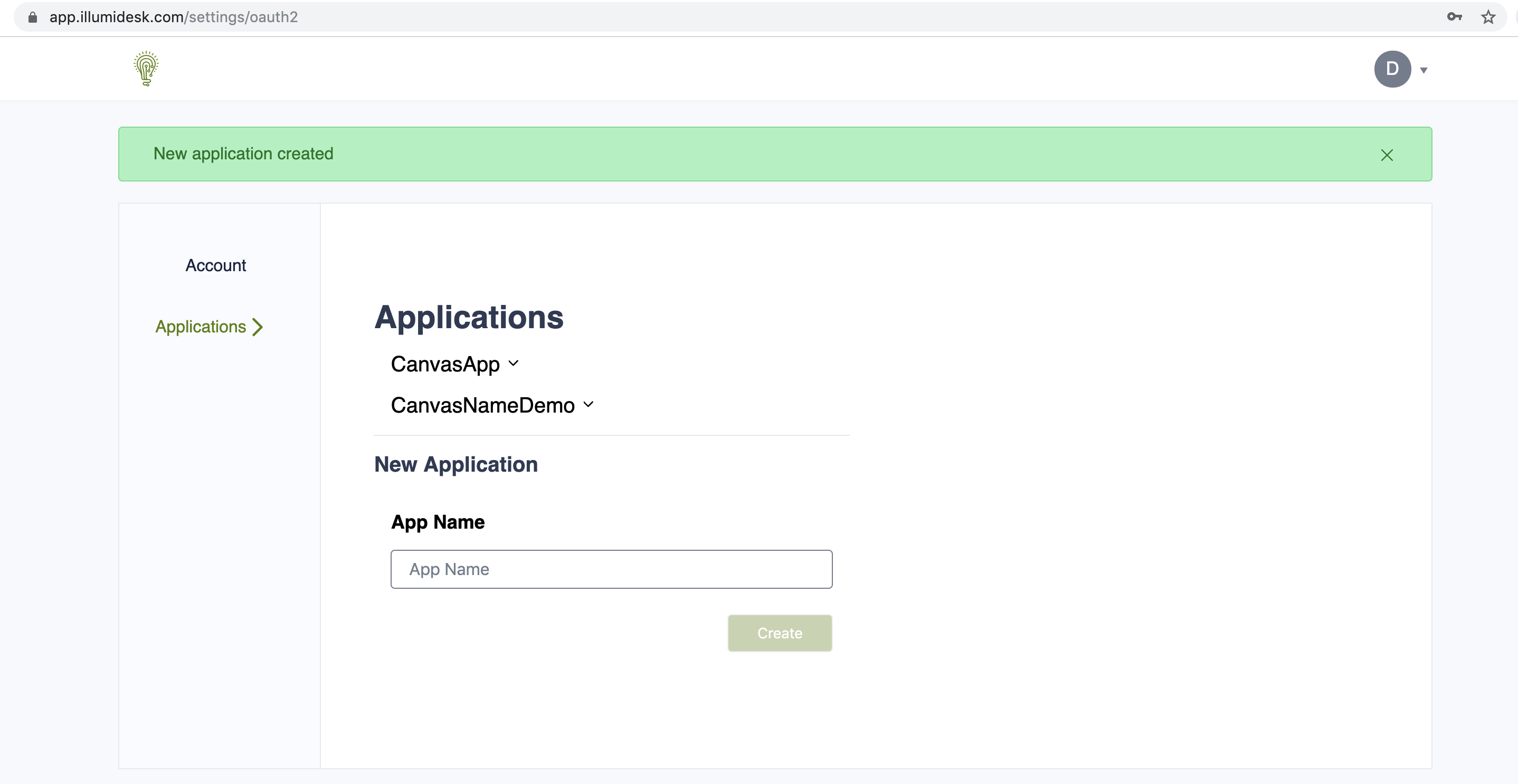Expand the CanvasApp chevron
1518x784 pixels.
(x=513, y=364)
